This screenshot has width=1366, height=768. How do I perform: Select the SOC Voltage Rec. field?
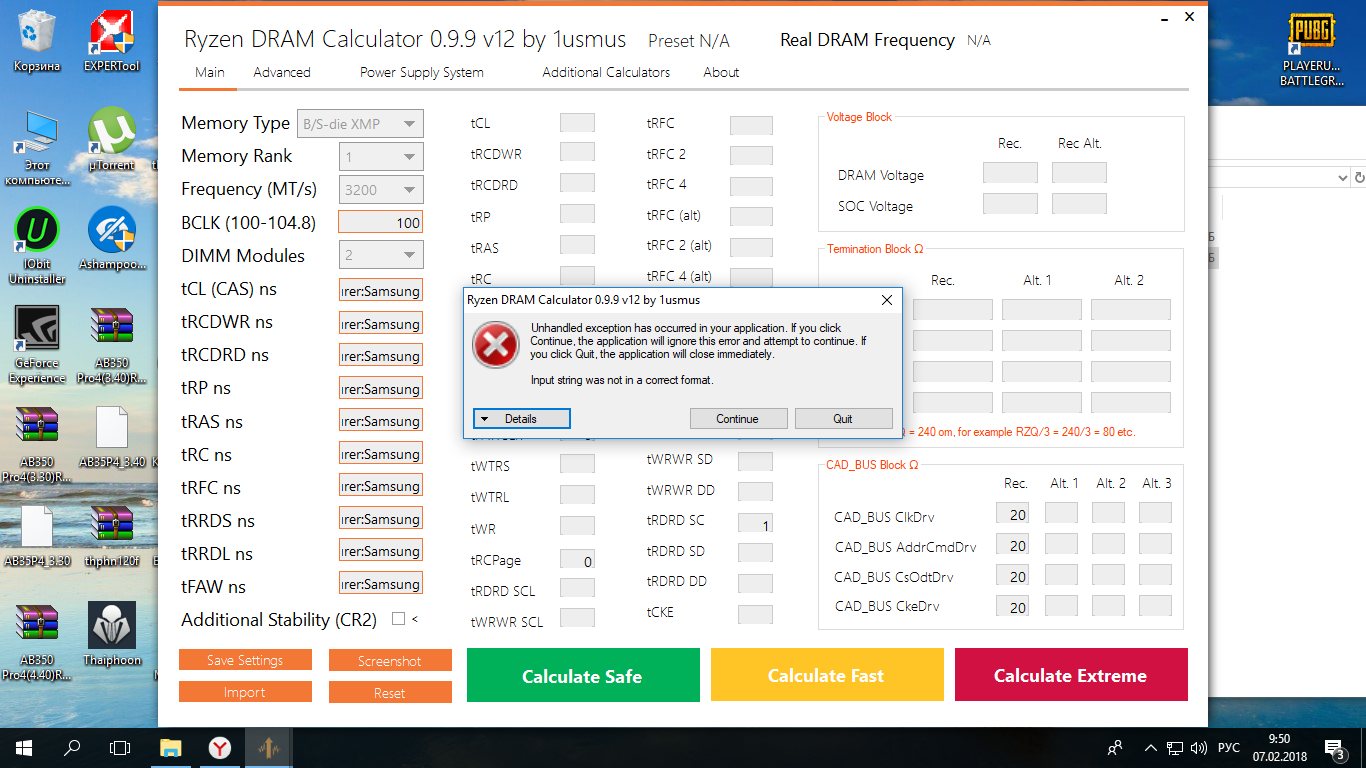[1010, 204]
